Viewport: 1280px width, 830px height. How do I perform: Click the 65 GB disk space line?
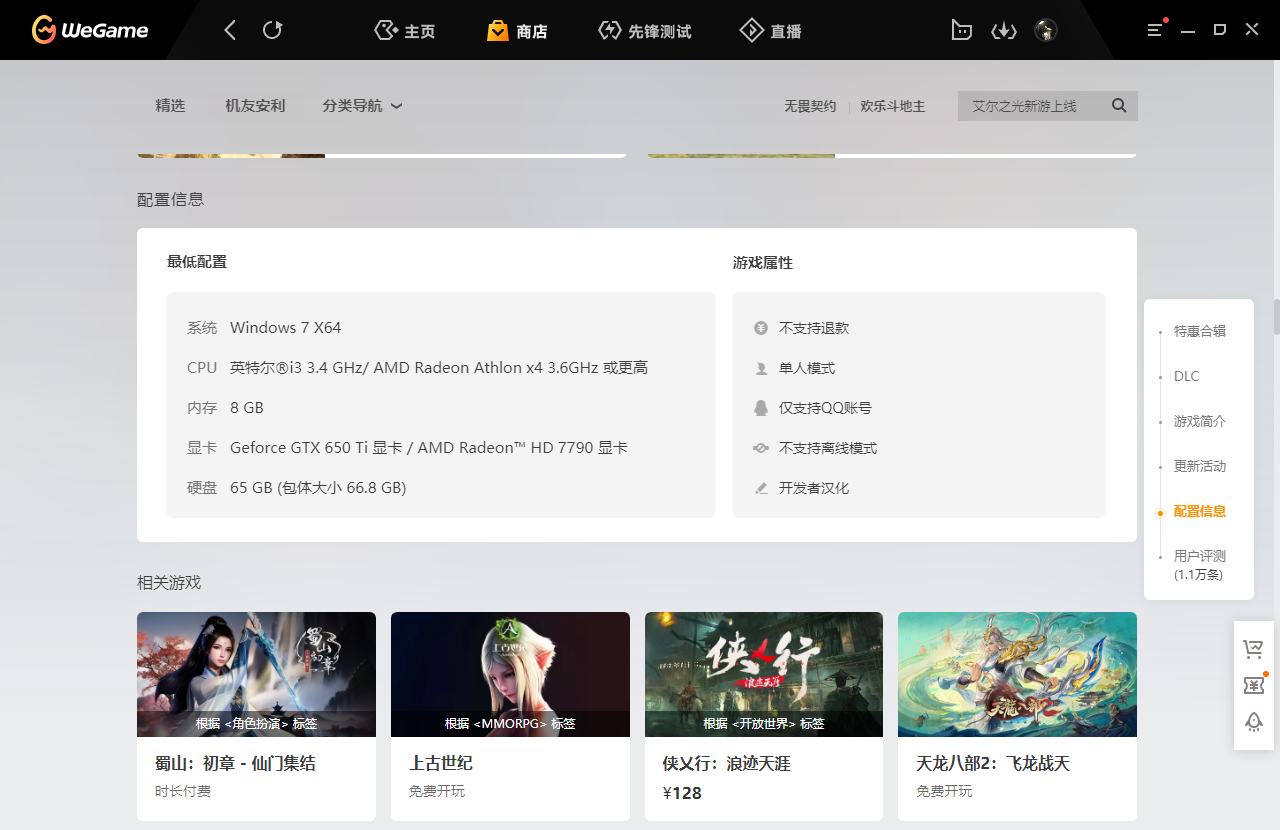(x=318, y=488)
